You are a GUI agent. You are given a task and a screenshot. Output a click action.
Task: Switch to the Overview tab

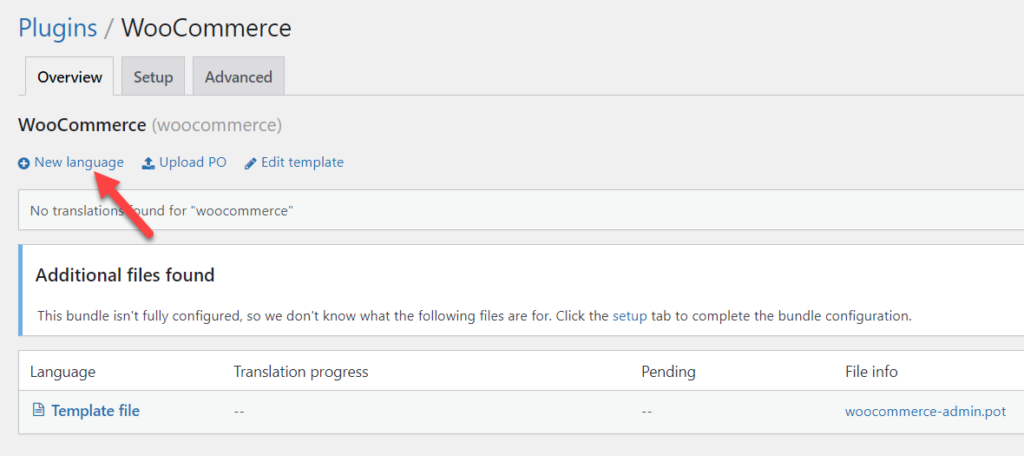[69, 76]
